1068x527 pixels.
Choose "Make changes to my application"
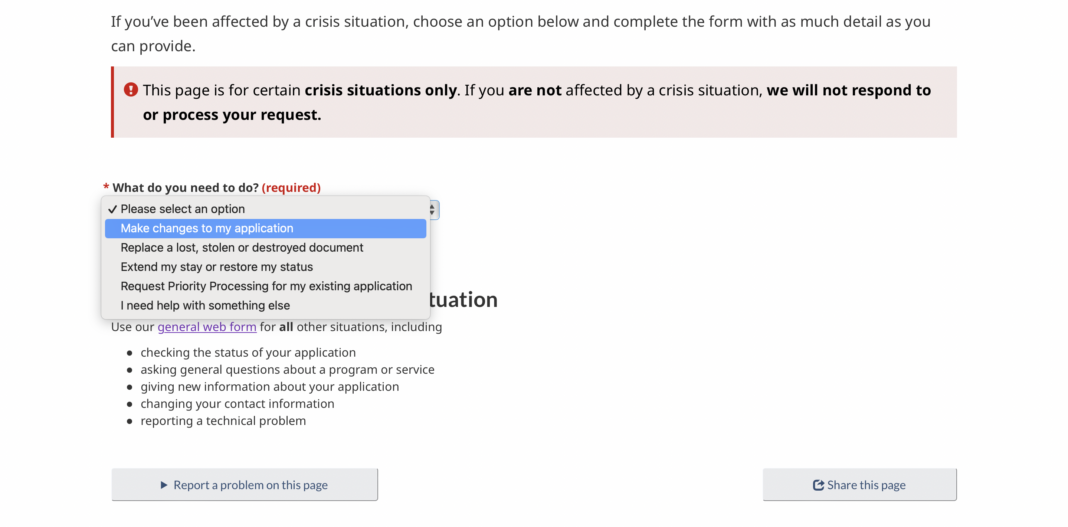tap(207, 228)
